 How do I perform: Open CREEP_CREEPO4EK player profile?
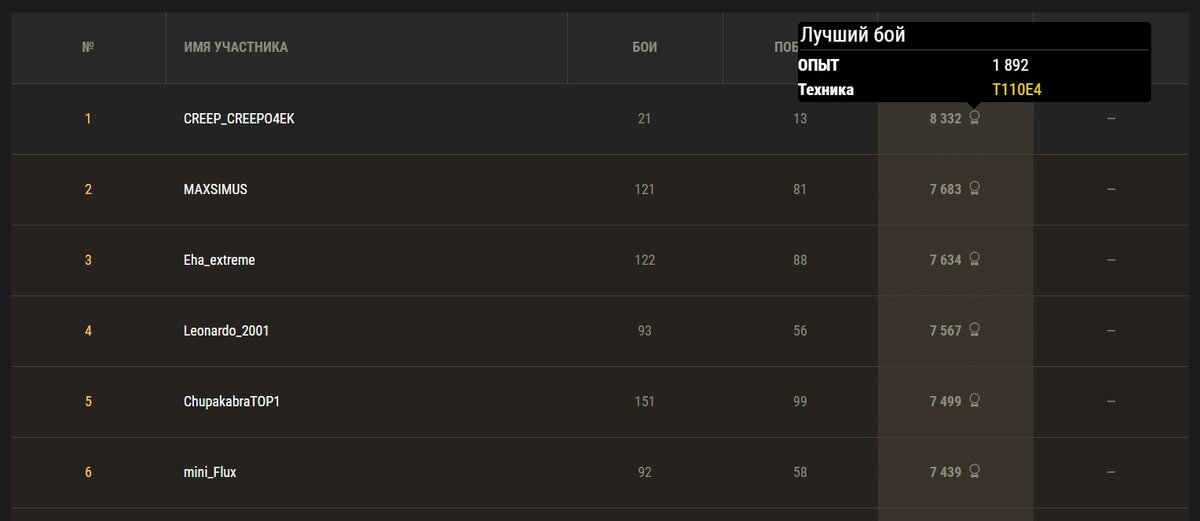coord(239,119)
